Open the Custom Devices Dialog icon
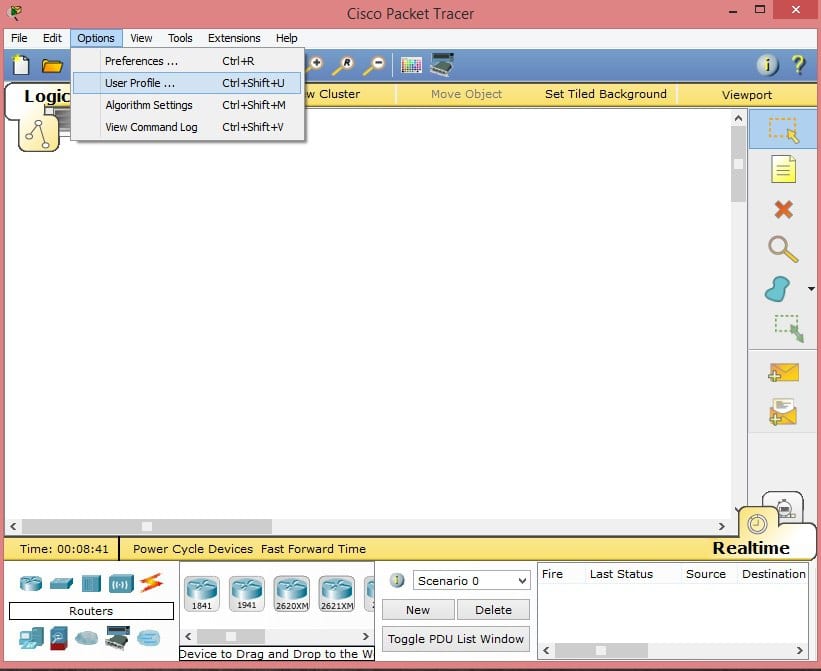The width and height of the screenshot is (821, 671). click(442, 65)
